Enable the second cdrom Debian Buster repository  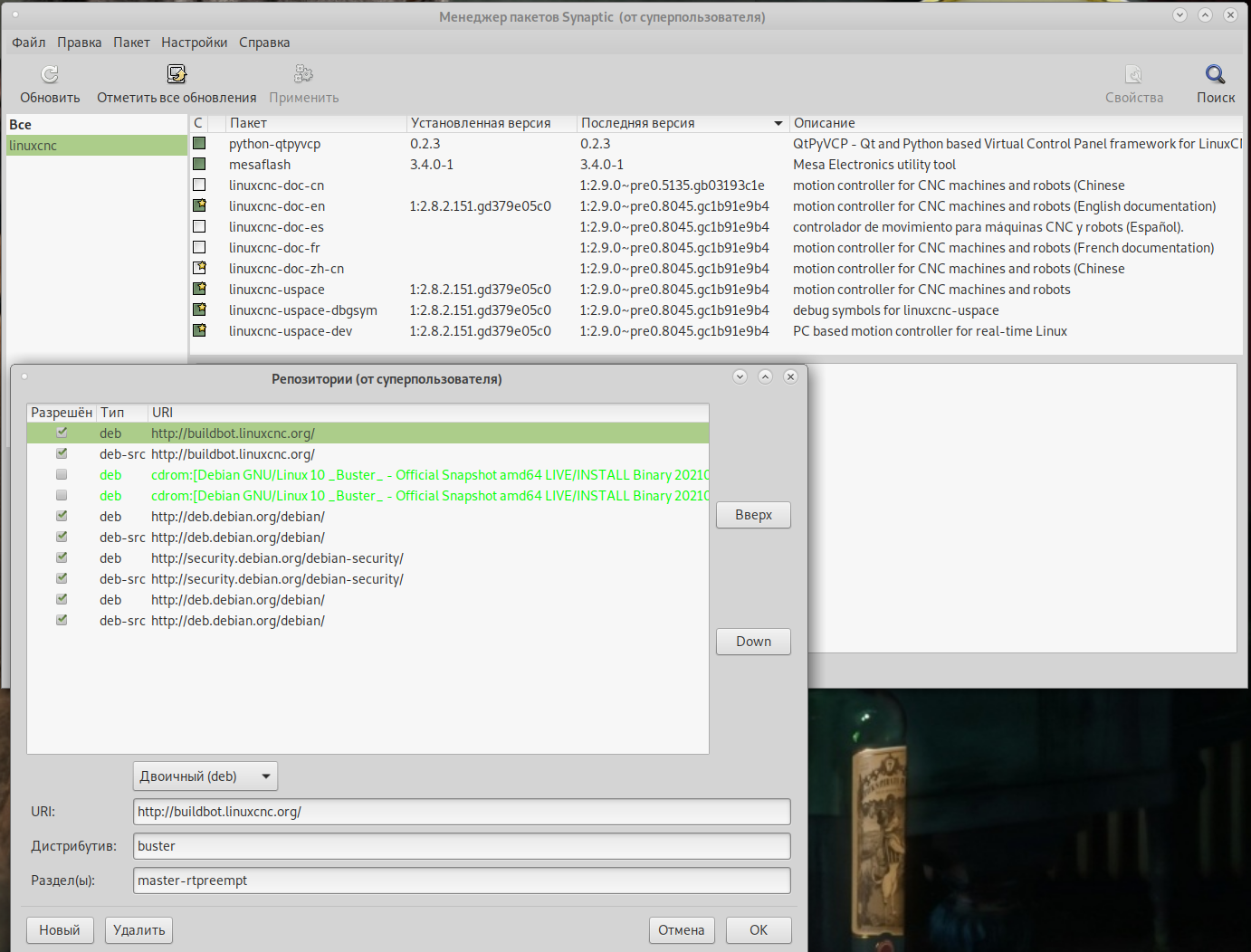click(x=62, y=495)
